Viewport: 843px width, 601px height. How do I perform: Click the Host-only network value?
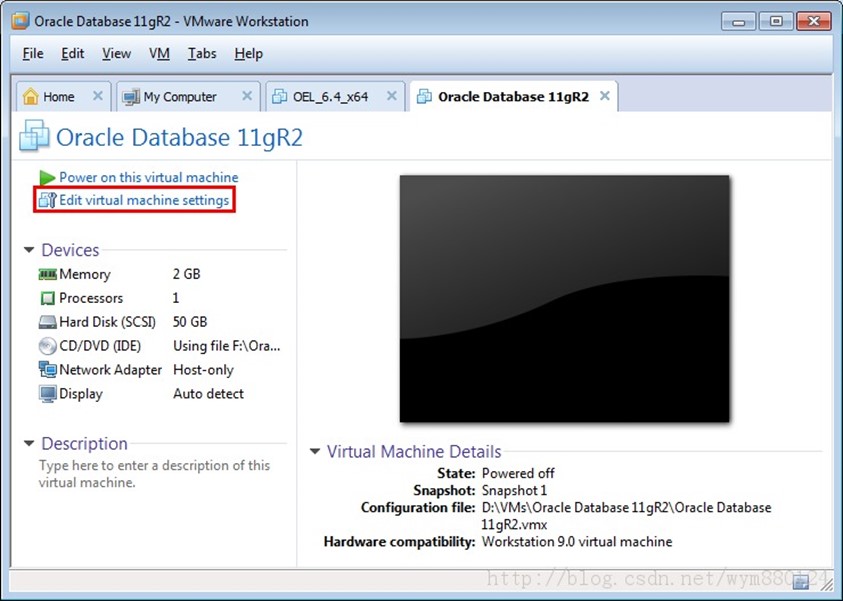203,370
